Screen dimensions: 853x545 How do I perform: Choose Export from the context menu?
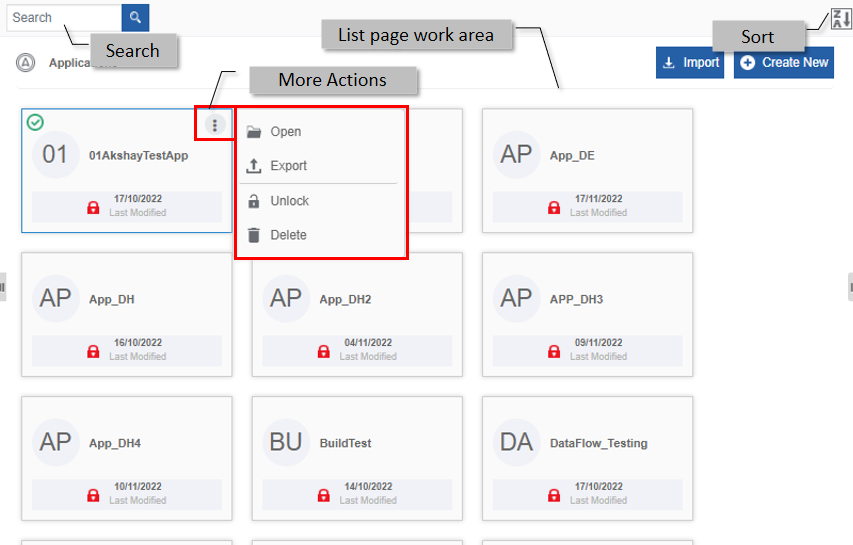pos(318,165)
